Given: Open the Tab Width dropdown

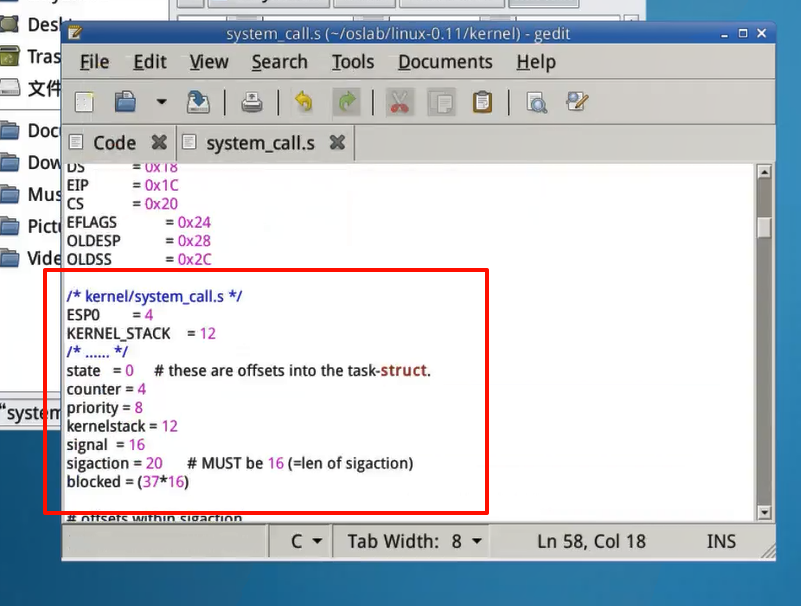Looking at the screenshot, I should click(x=415, y=542).
